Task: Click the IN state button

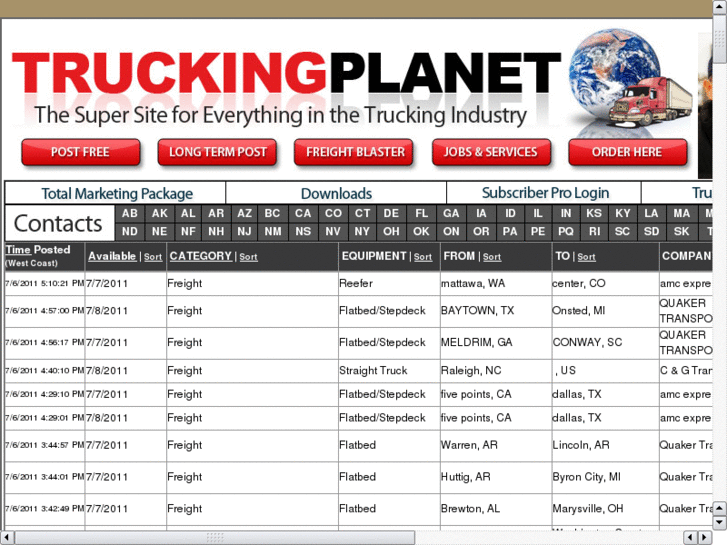Action: pos(566,213)
